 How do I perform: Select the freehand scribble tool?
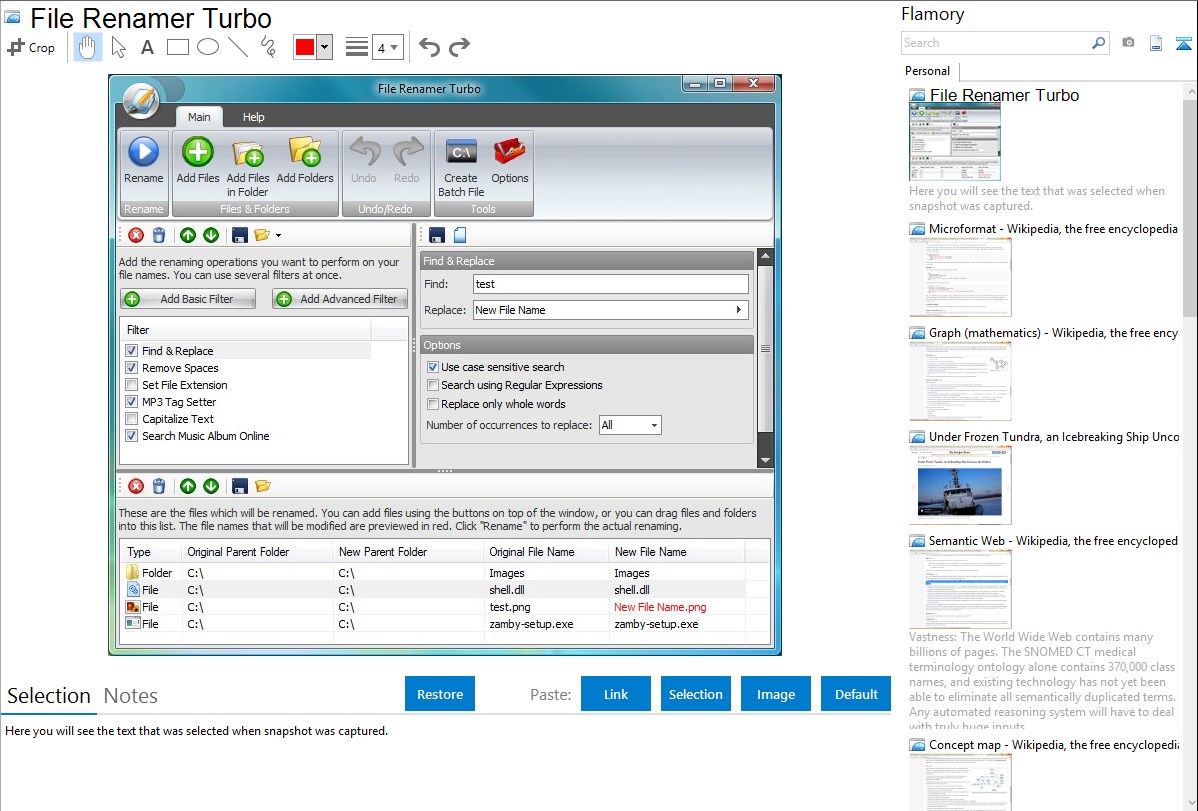[x=268, y=47]
